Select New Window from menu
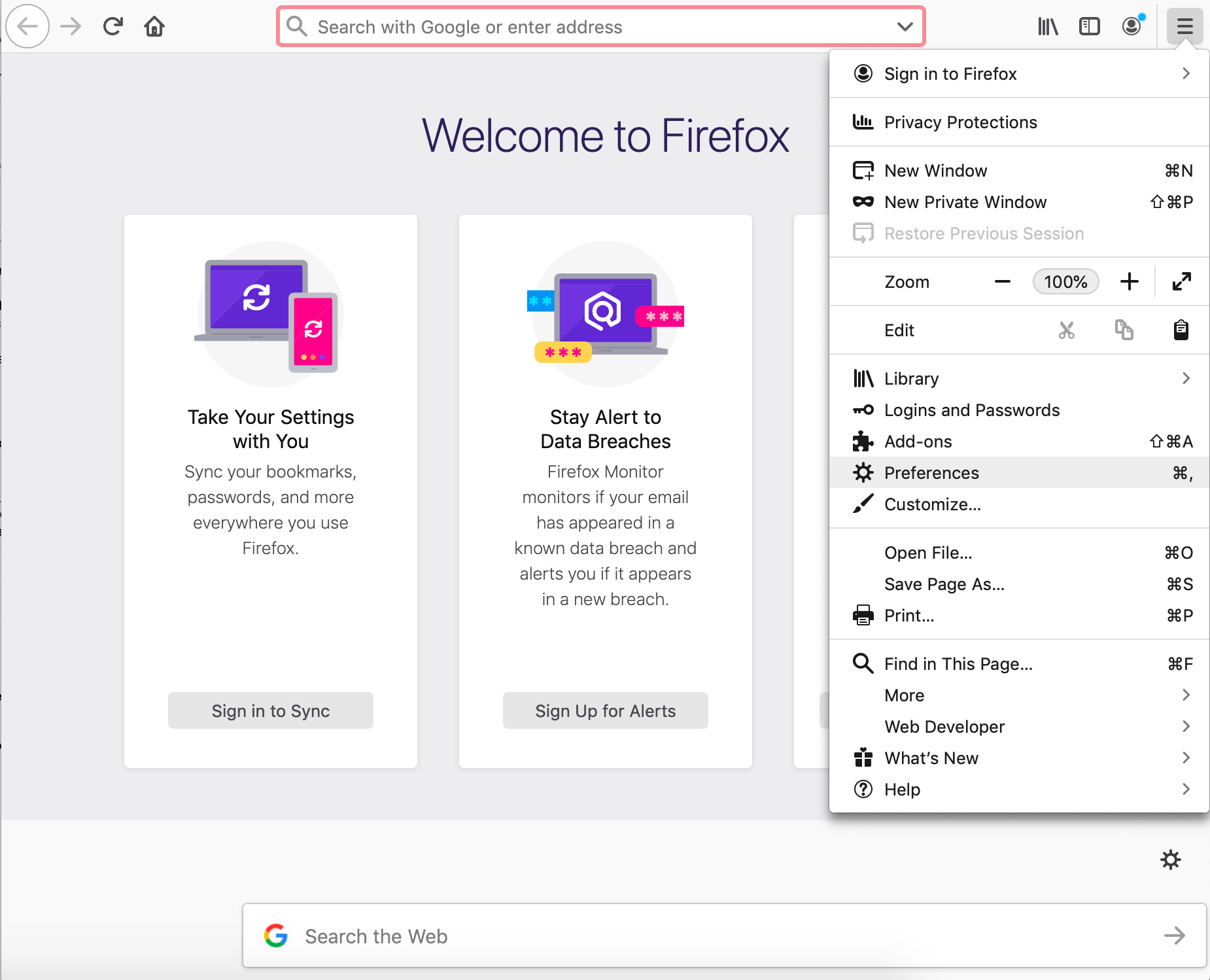Viewport: 1210px width, 980px height. click(x=1019, y=171)
